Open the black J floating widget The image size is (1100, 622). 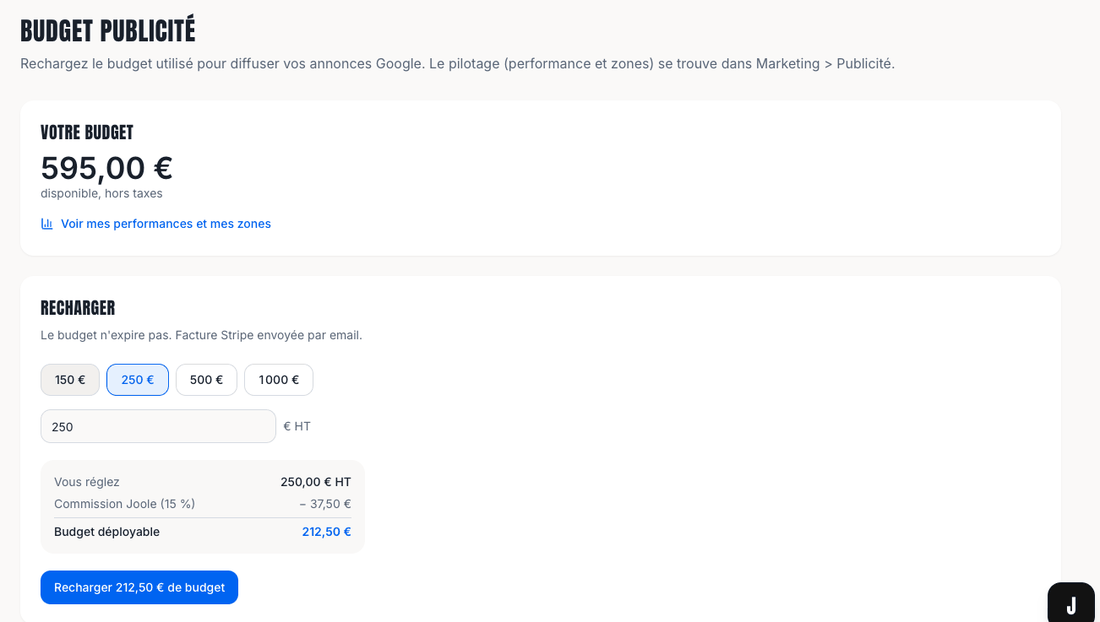click(x=1071, y=602)
